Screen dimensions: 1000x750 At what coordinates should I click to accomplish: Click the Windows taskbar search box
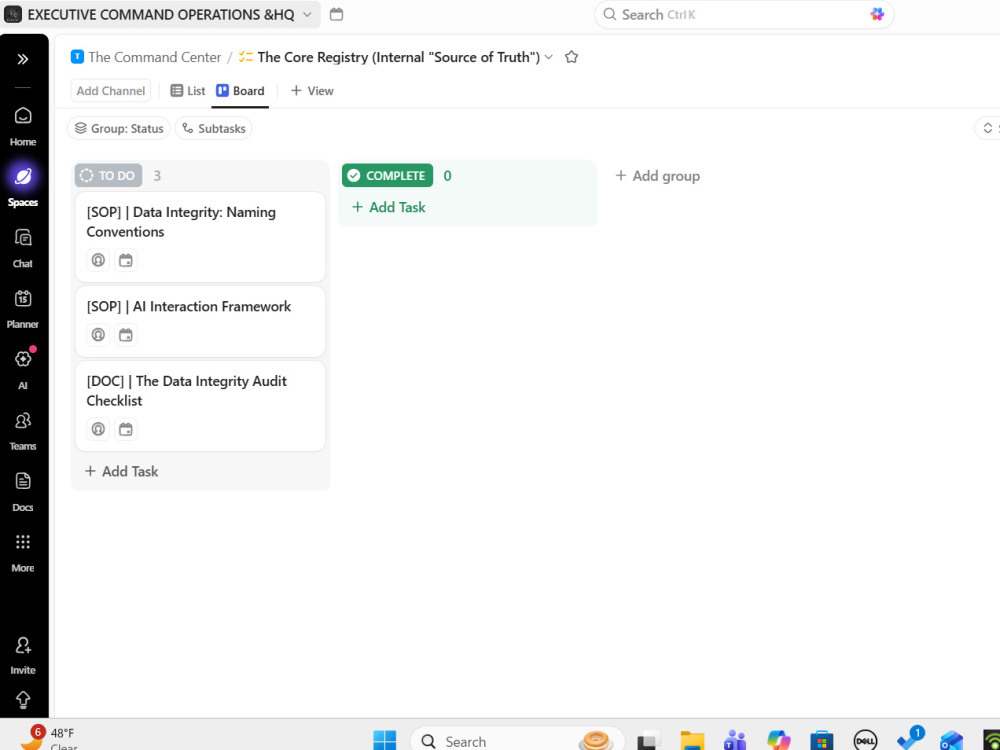click(517, 740)
